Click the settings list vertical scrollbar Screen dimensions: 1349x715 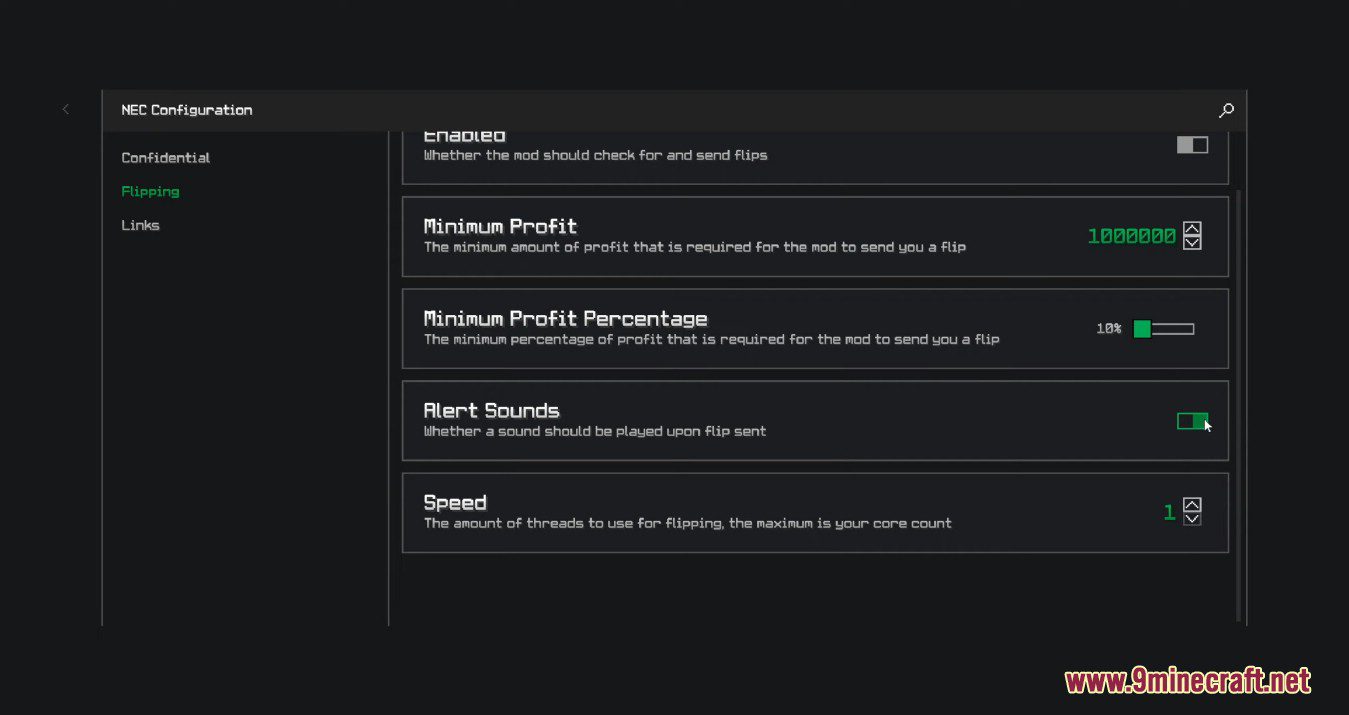[1239, 400]
